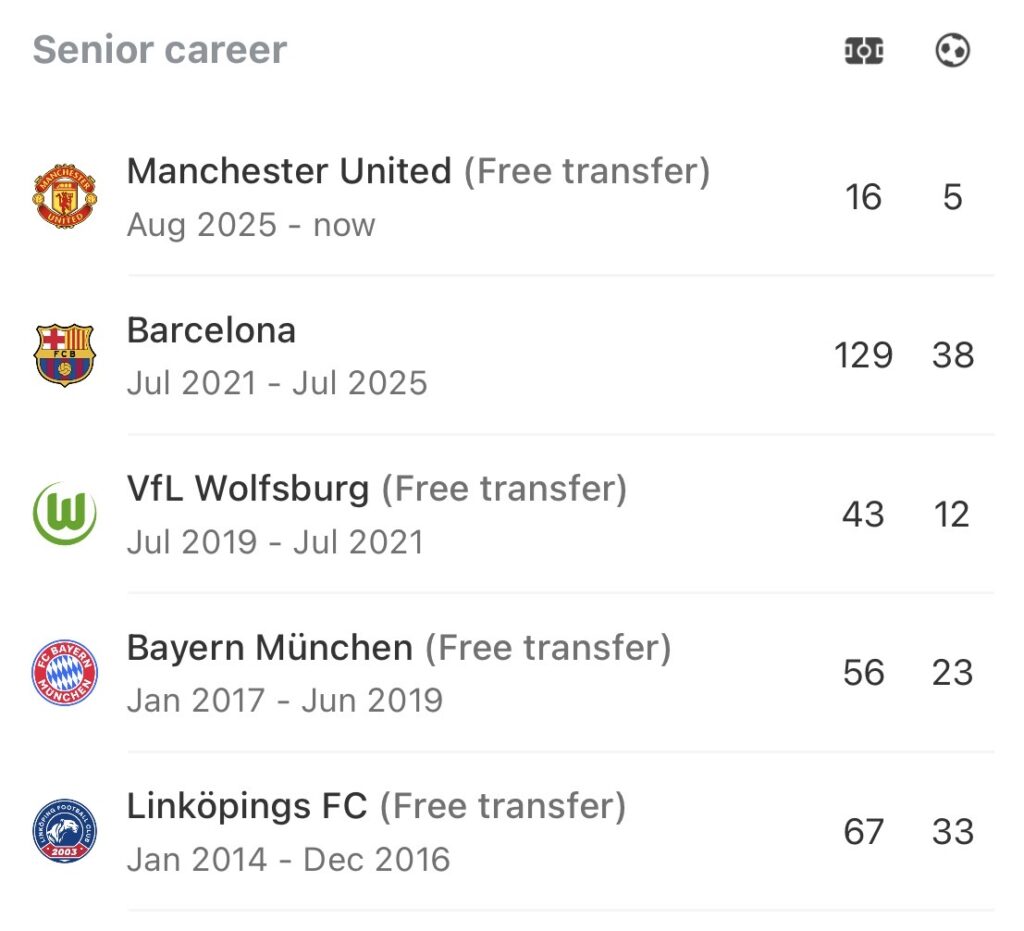Click Barcelona's 129 appearances number

(x=864, y=355)
